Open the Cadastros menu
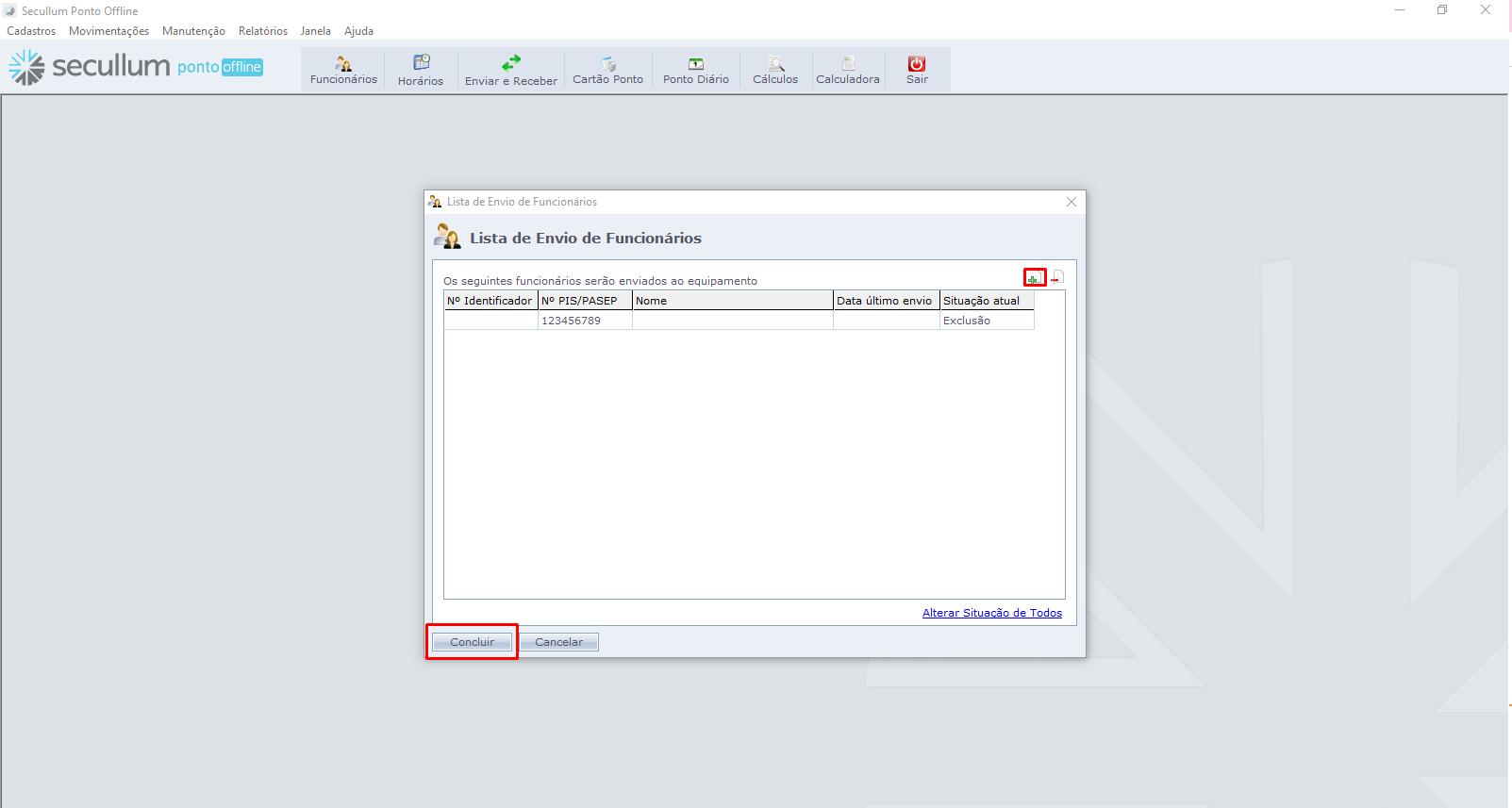 31,31
